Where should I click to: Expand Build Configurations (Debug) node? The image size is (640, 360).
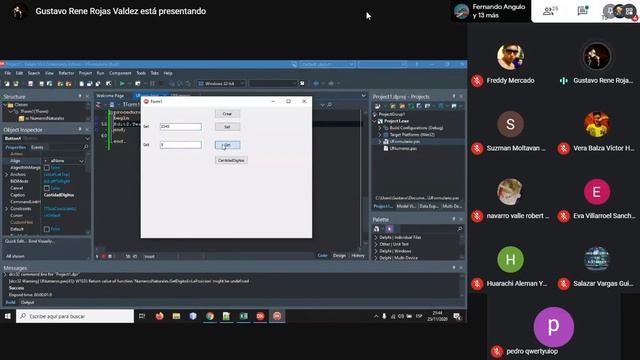click(380, 128)
